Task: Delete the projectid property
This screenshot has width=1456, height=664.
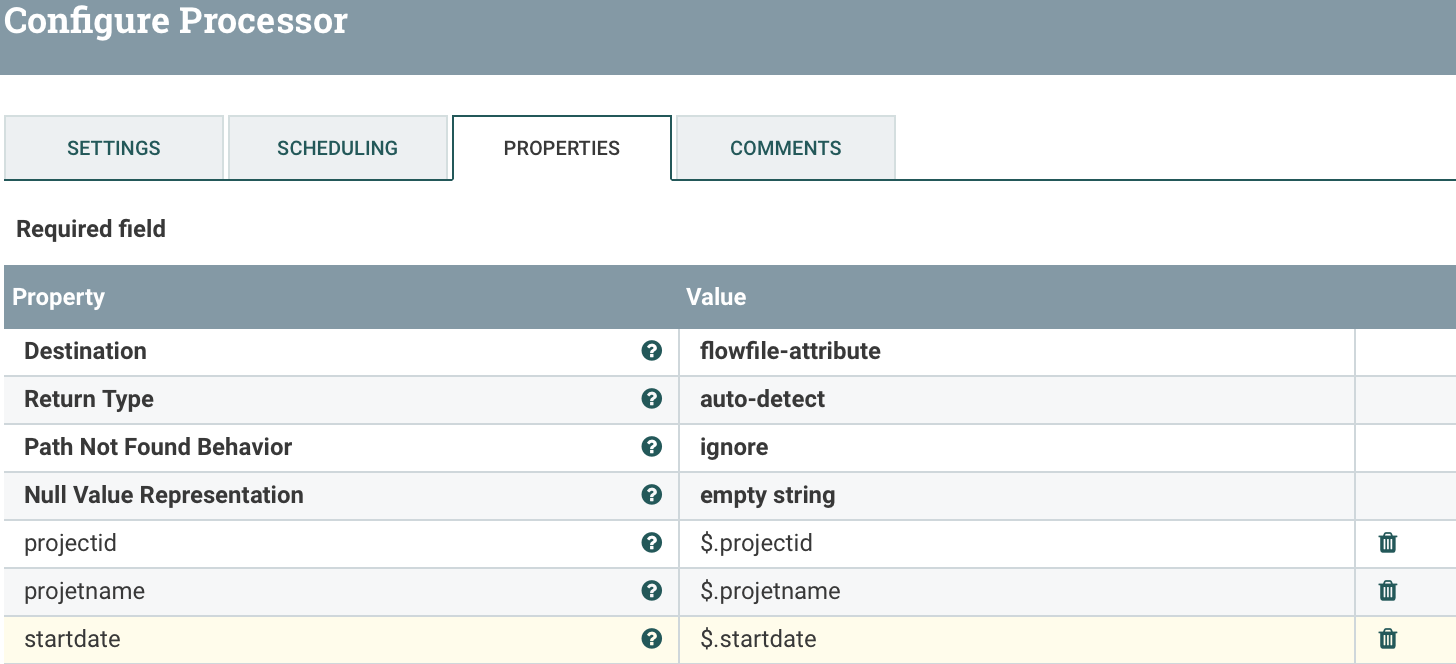Action: (1387, 543)
